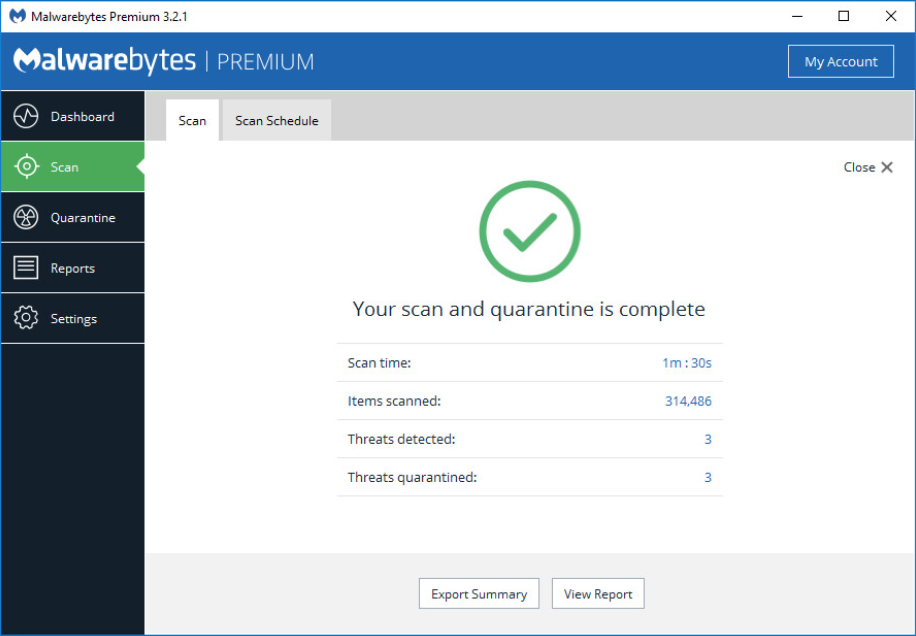This screenshot has height=636, width=916.
Task: Open the Dashboard section
Action: [x=72, y=116]
